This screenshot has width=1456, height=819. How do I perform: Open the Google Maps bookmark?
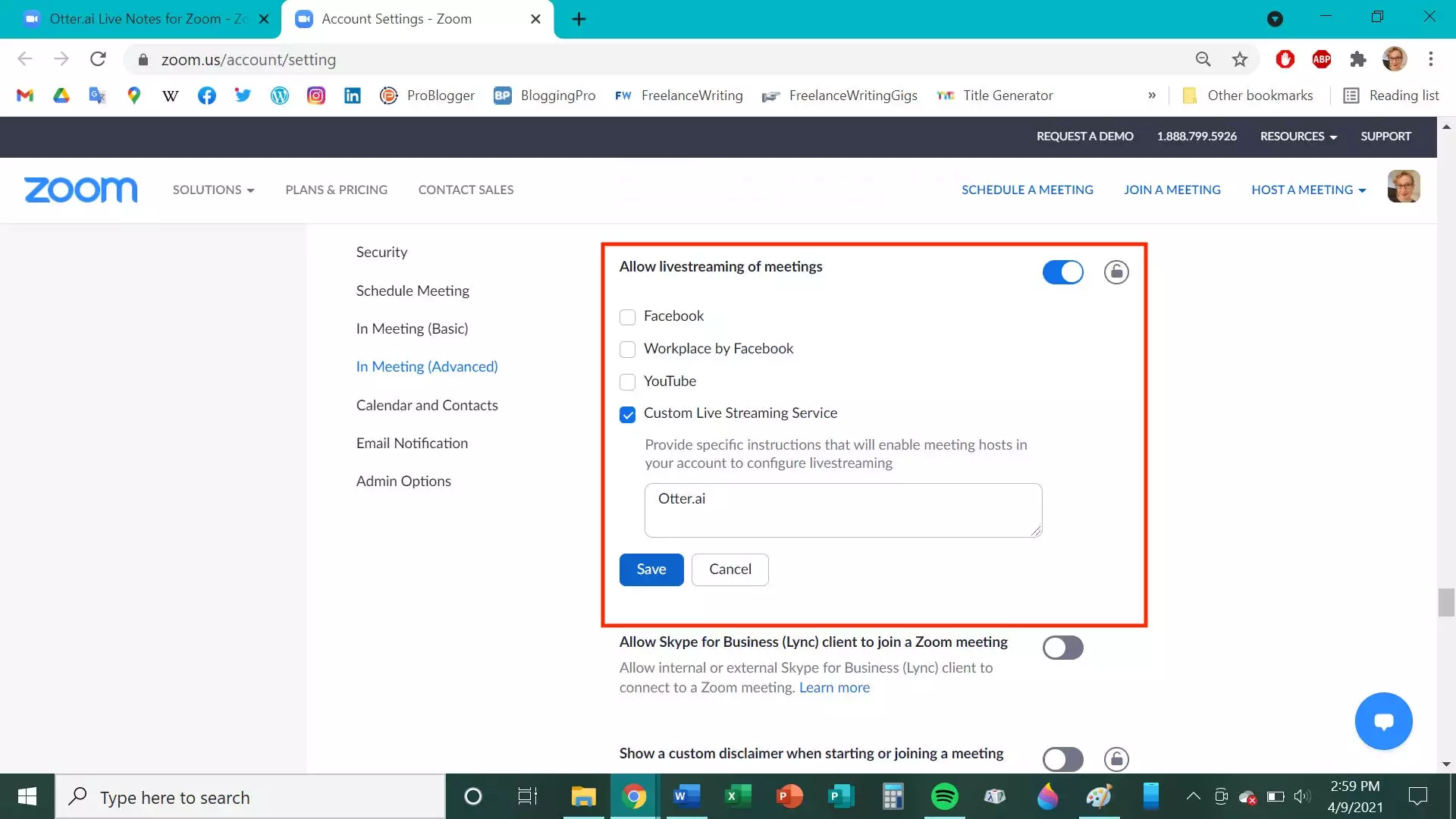pos(134,96)
